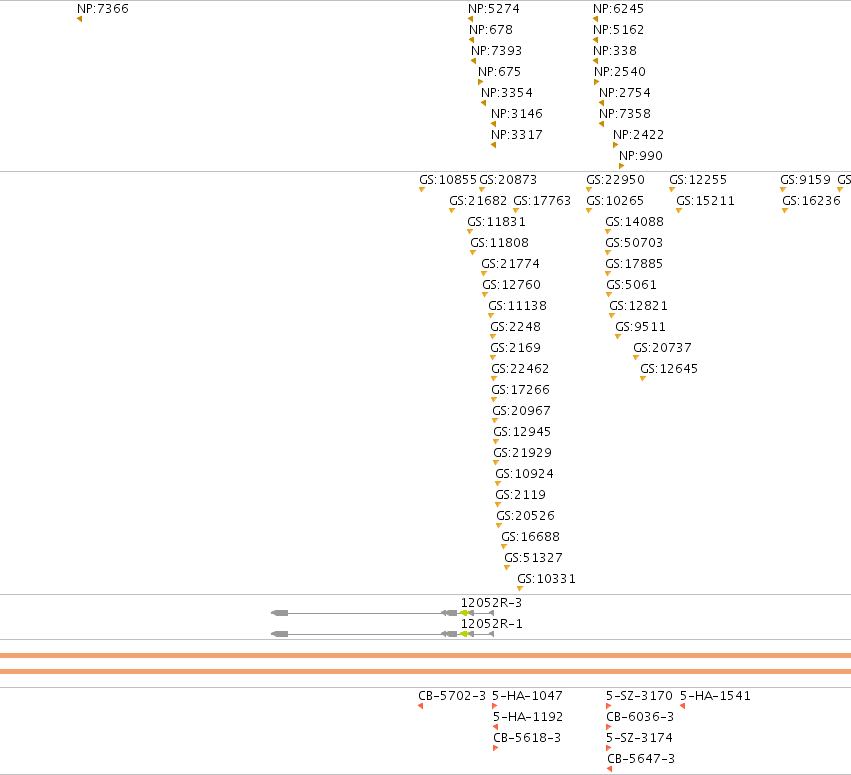Click the GS:16688 insertion label
This screenshot has height=775, width=851.
[530, 537]
